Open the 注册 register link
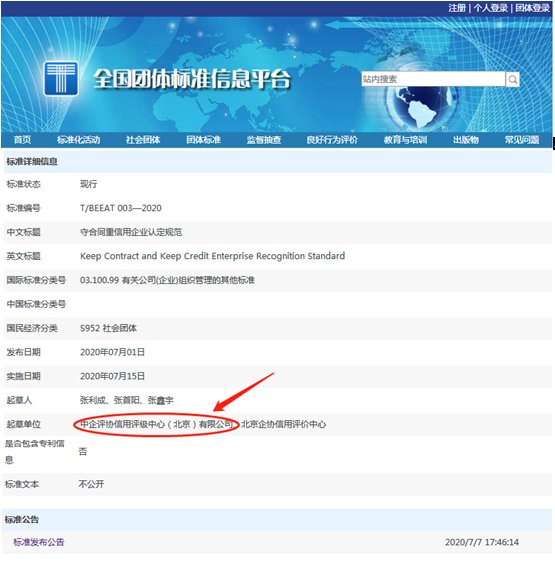555x564 pixels. 457,8
